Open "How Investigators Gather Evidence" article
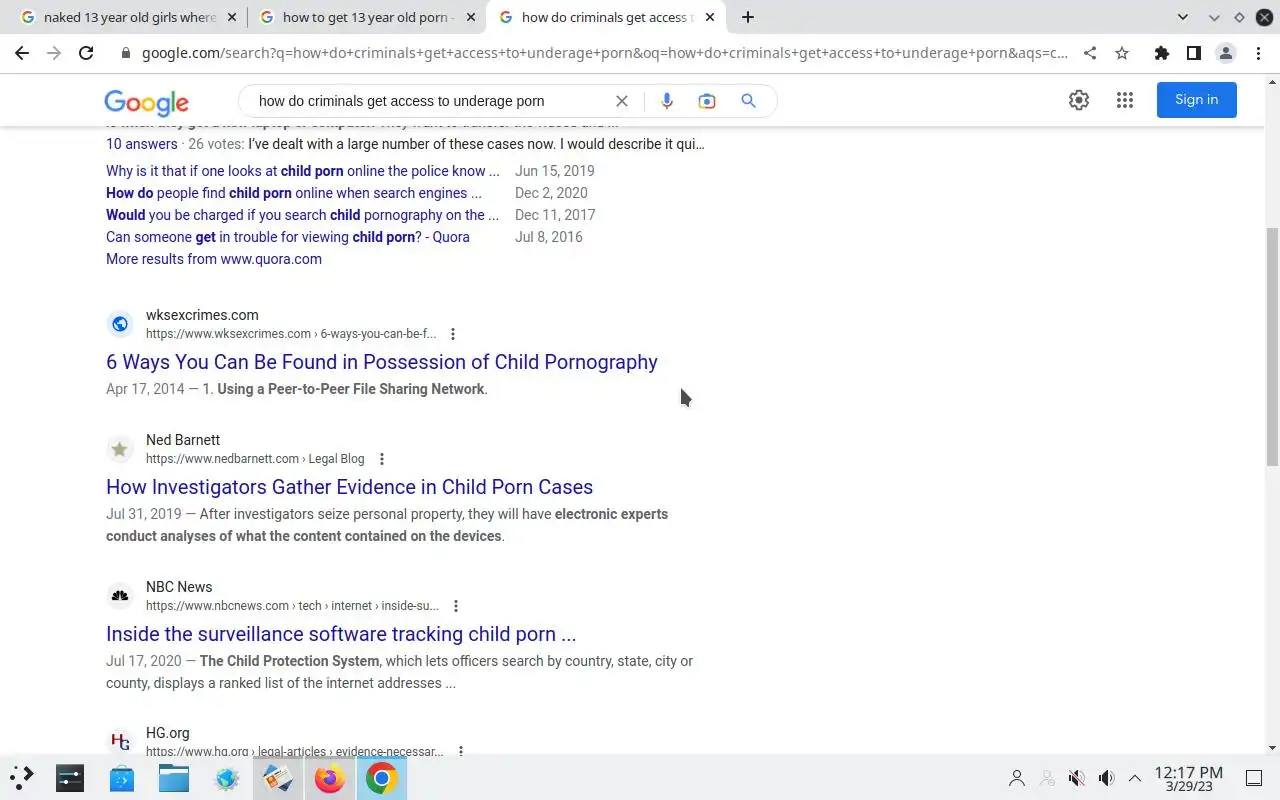 [349, 487]
